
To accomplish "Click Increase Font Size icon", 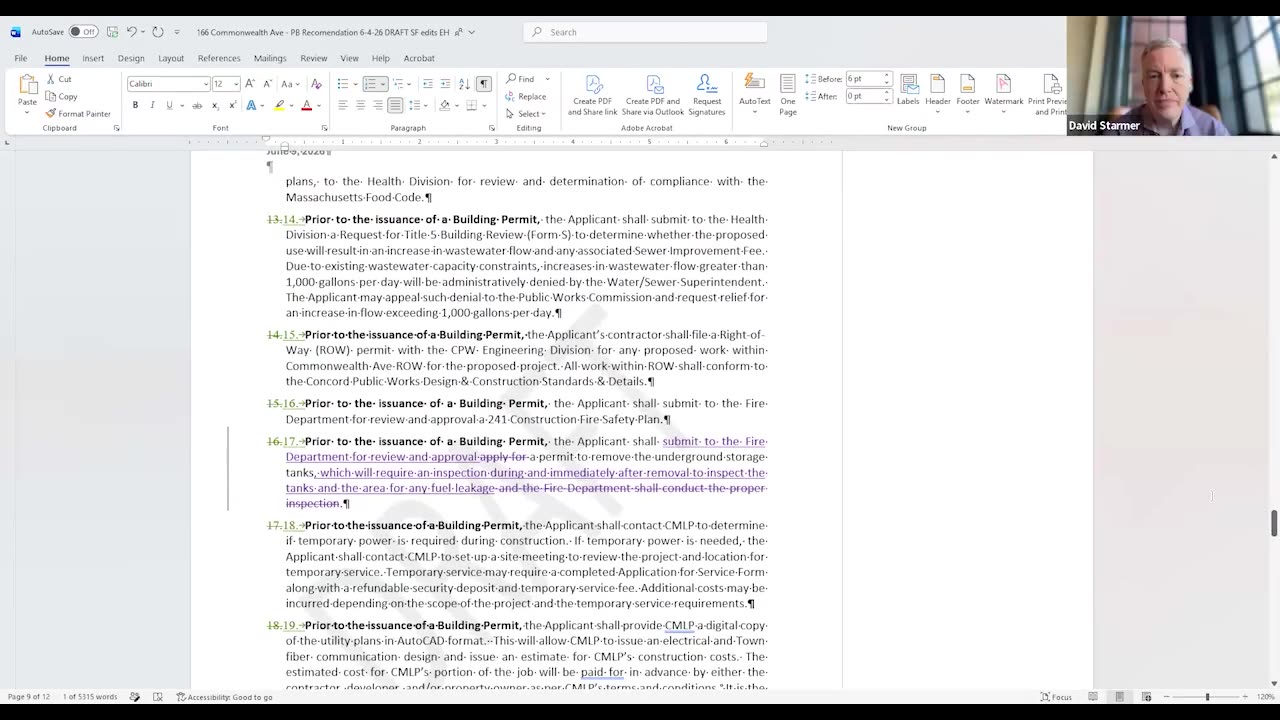I will pyautogui.click(x=250, y=84).
